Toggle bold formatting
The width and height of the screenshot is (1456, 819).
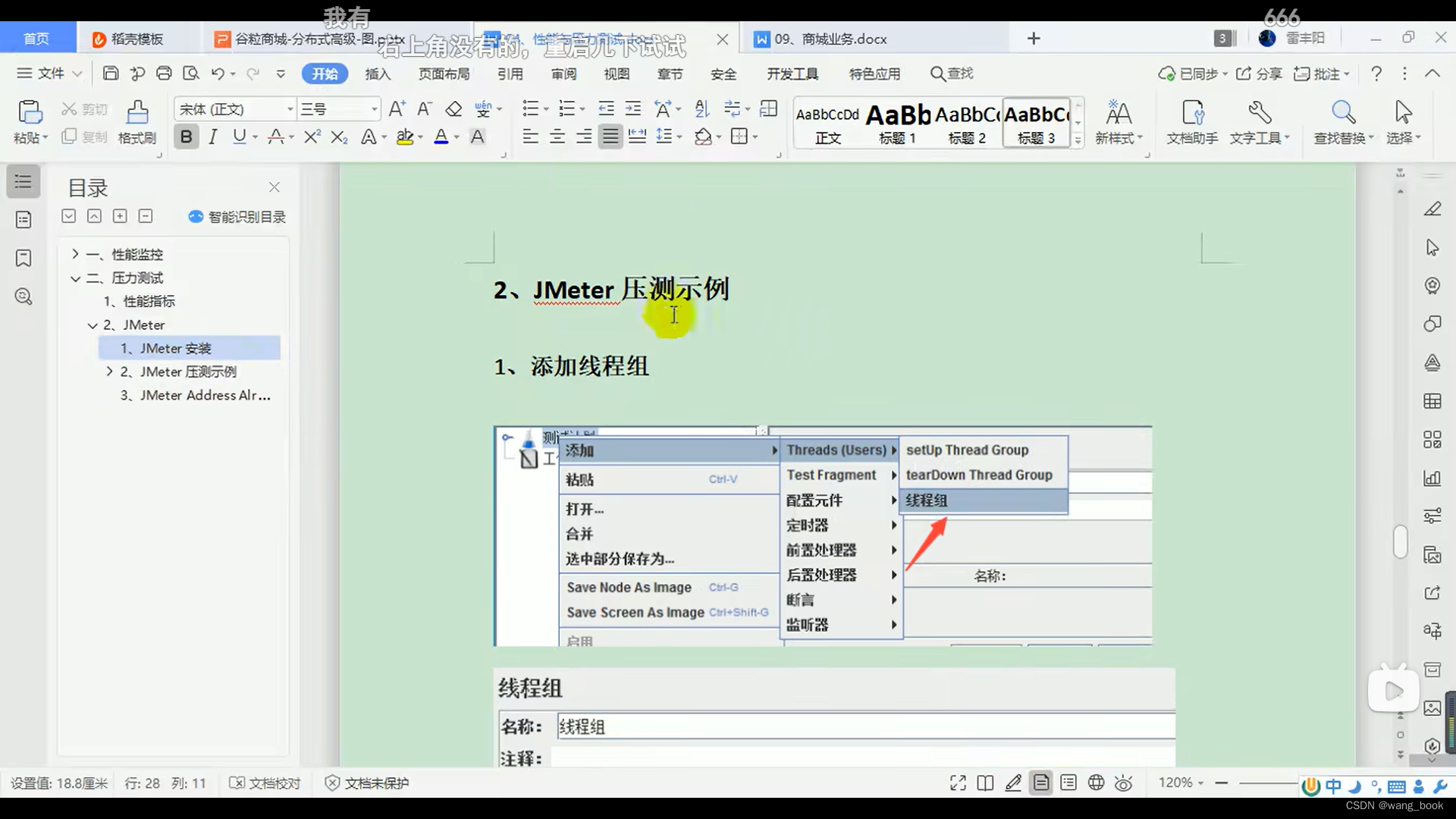[186, 136]
